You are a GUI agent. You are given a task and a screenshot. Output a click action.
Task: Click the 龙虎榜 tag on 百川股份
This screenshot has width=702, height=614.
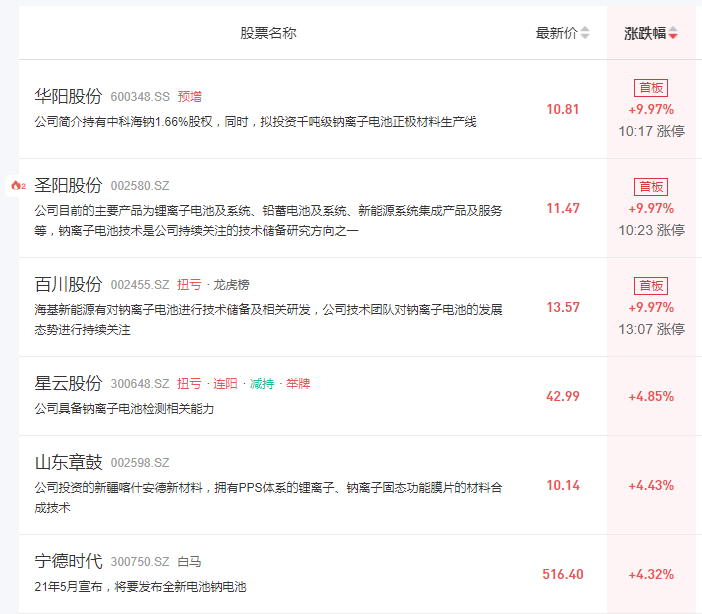pos(231,285)
